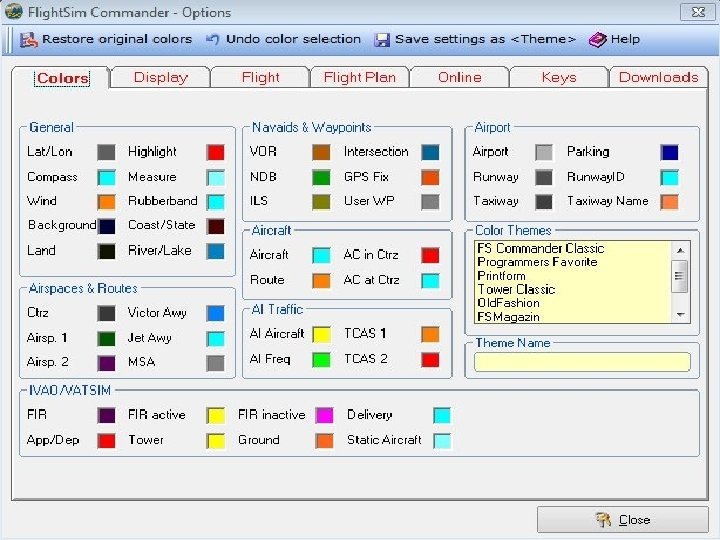Pick the User WP gray swatch
The height and width of the screenshot is (540, 720).
point(430,202)
